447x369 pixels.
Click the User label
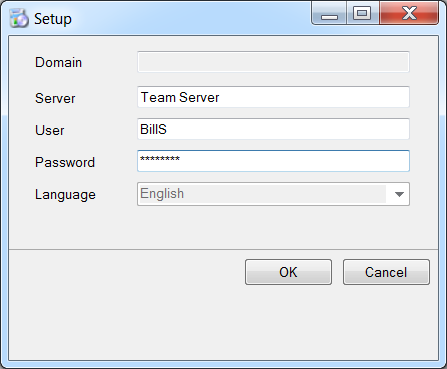click(x=50, y=130)
